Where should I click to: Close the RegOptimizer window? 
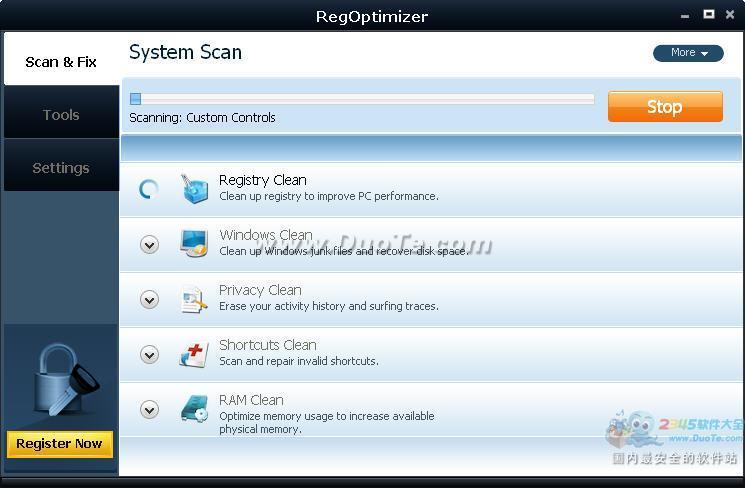tap(730, 15)
